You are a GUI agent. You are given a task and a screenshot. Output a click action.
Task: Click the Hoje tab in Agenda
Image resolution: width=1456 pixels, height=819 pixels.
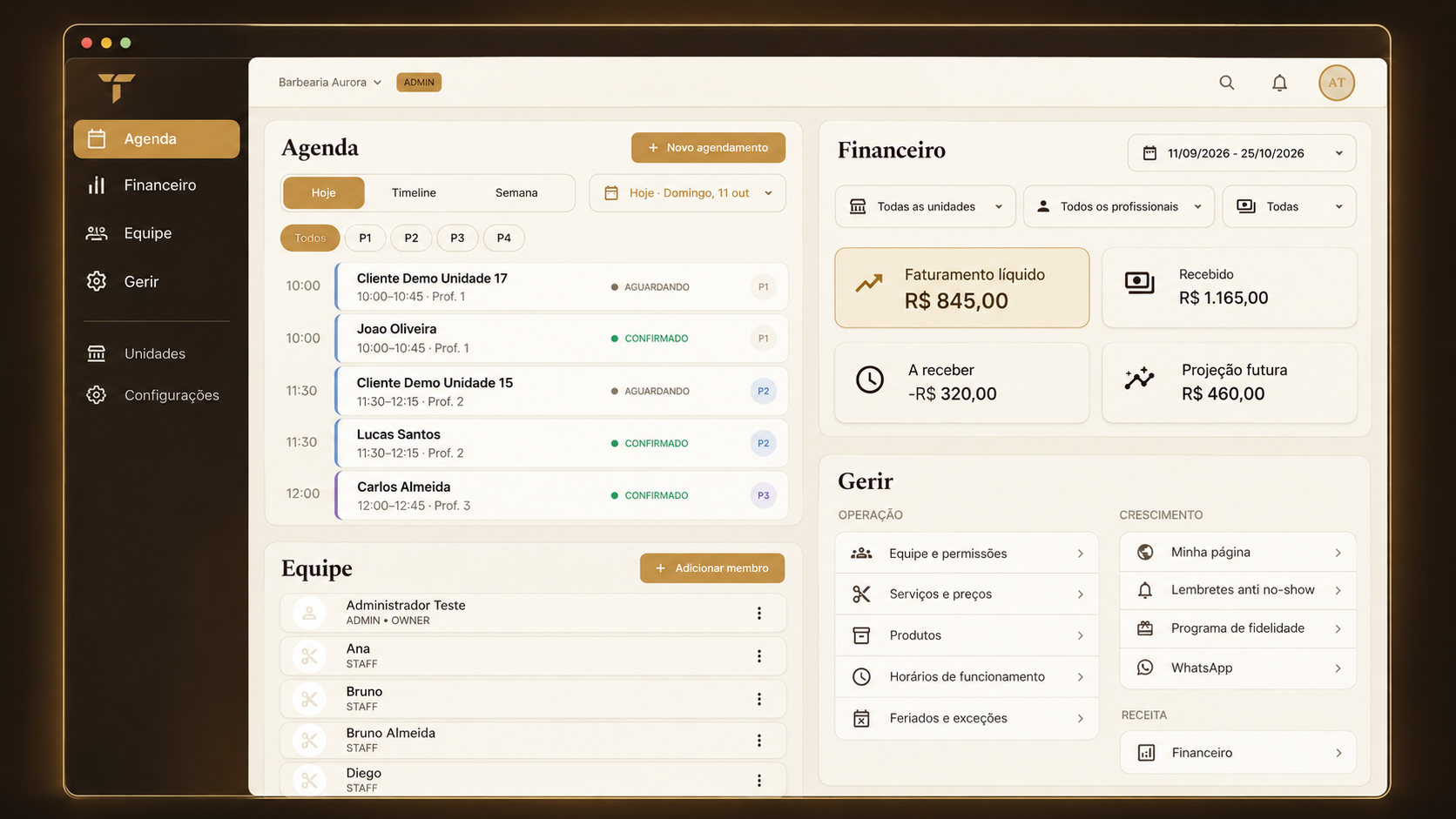[323, 193]
